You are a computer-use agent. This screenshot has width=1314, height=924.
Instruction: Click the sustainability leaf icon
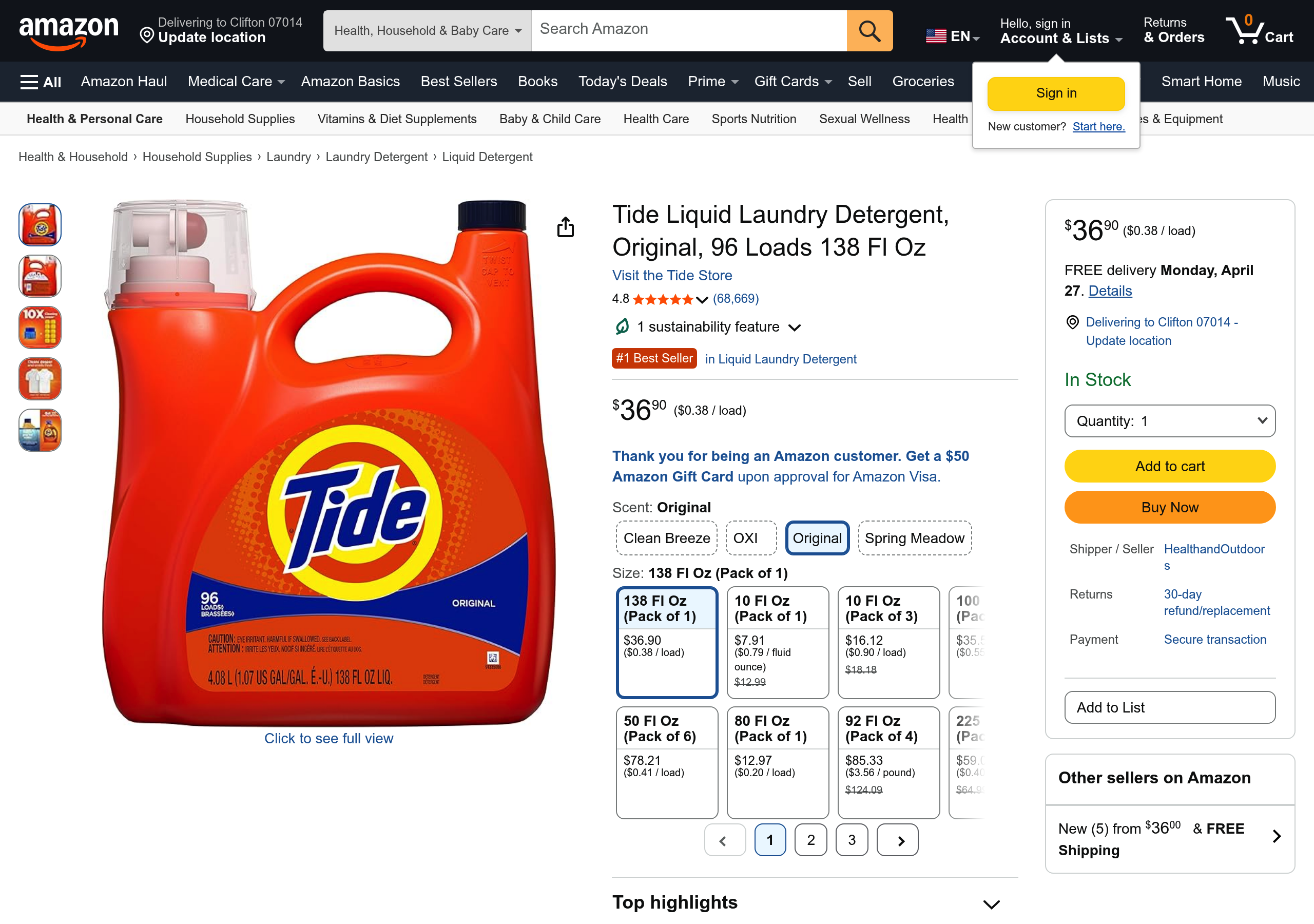(x=621, y=326)
